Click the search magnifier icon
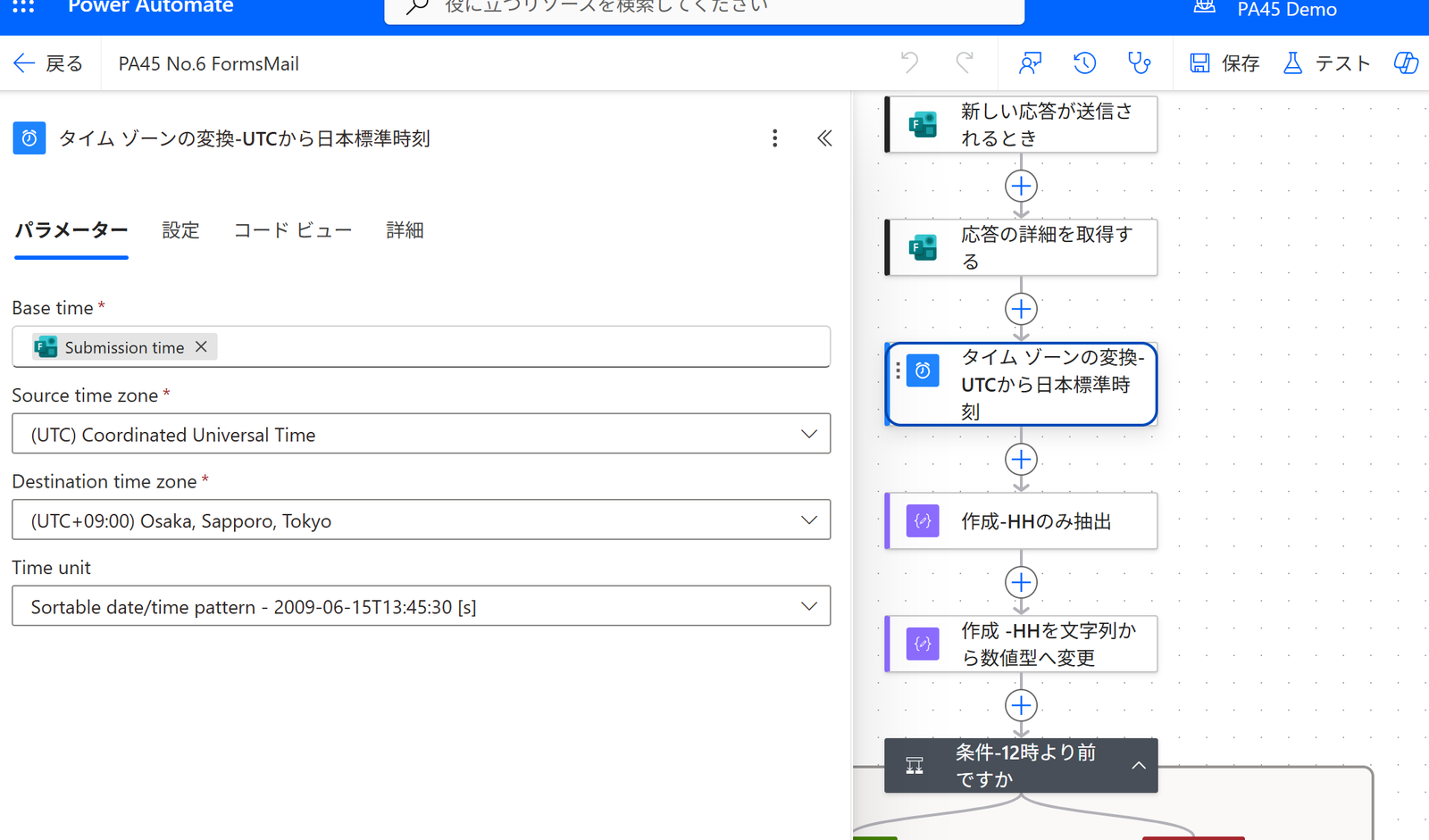The height and width of the screenshot is (840, 1429). point(417,7)
